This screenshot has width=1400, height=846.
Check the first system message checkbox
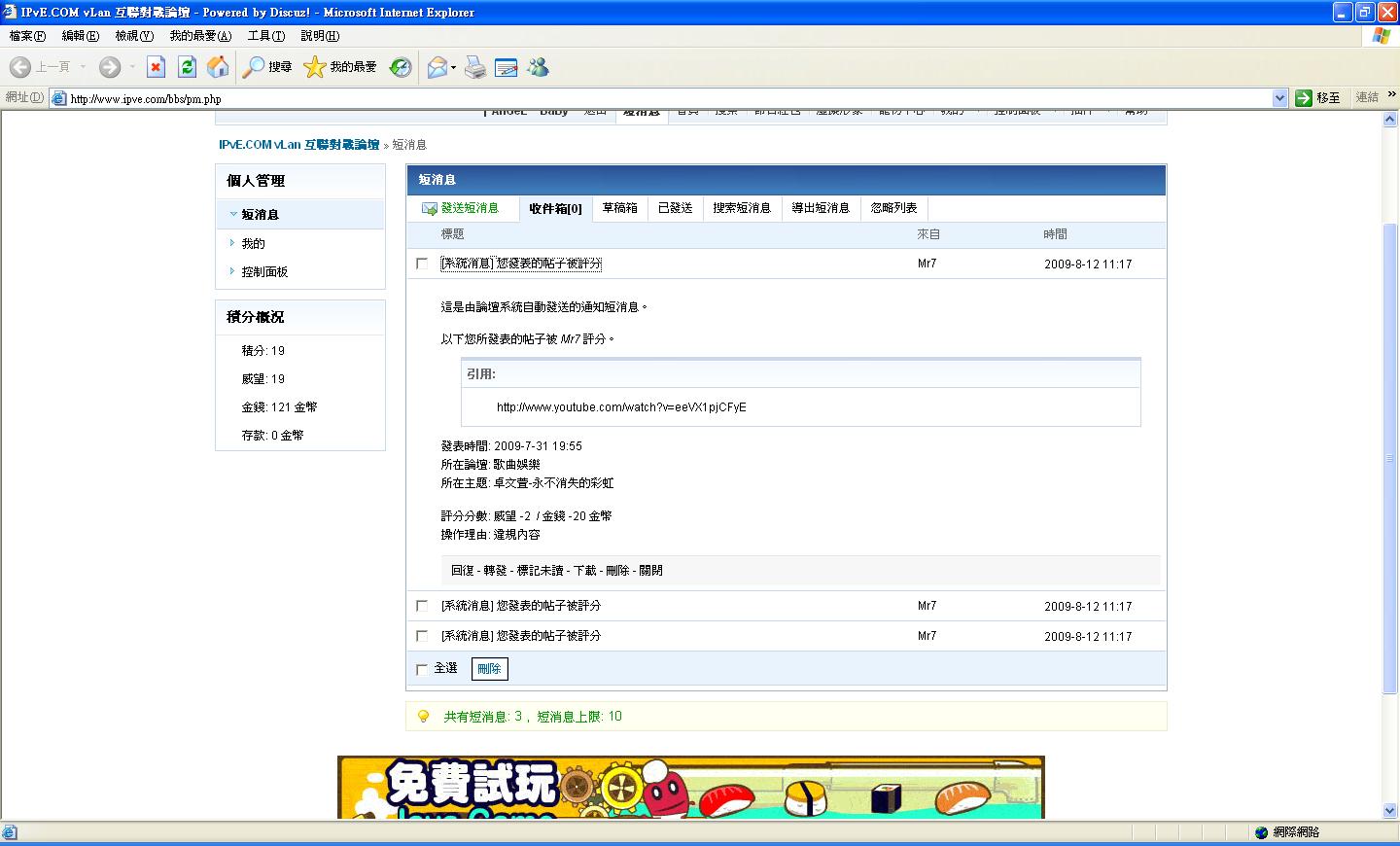tap(422, 264)
